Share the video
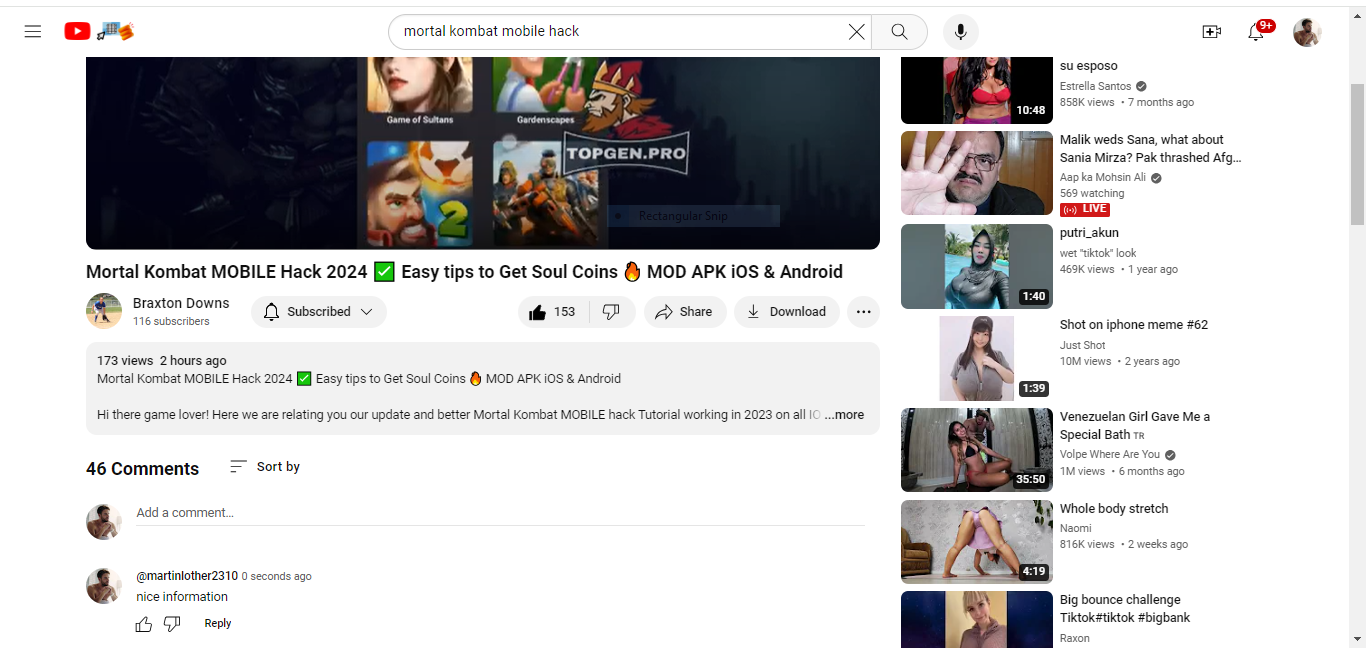Viewport: 1366px width, 648px height. pos(685,312)
